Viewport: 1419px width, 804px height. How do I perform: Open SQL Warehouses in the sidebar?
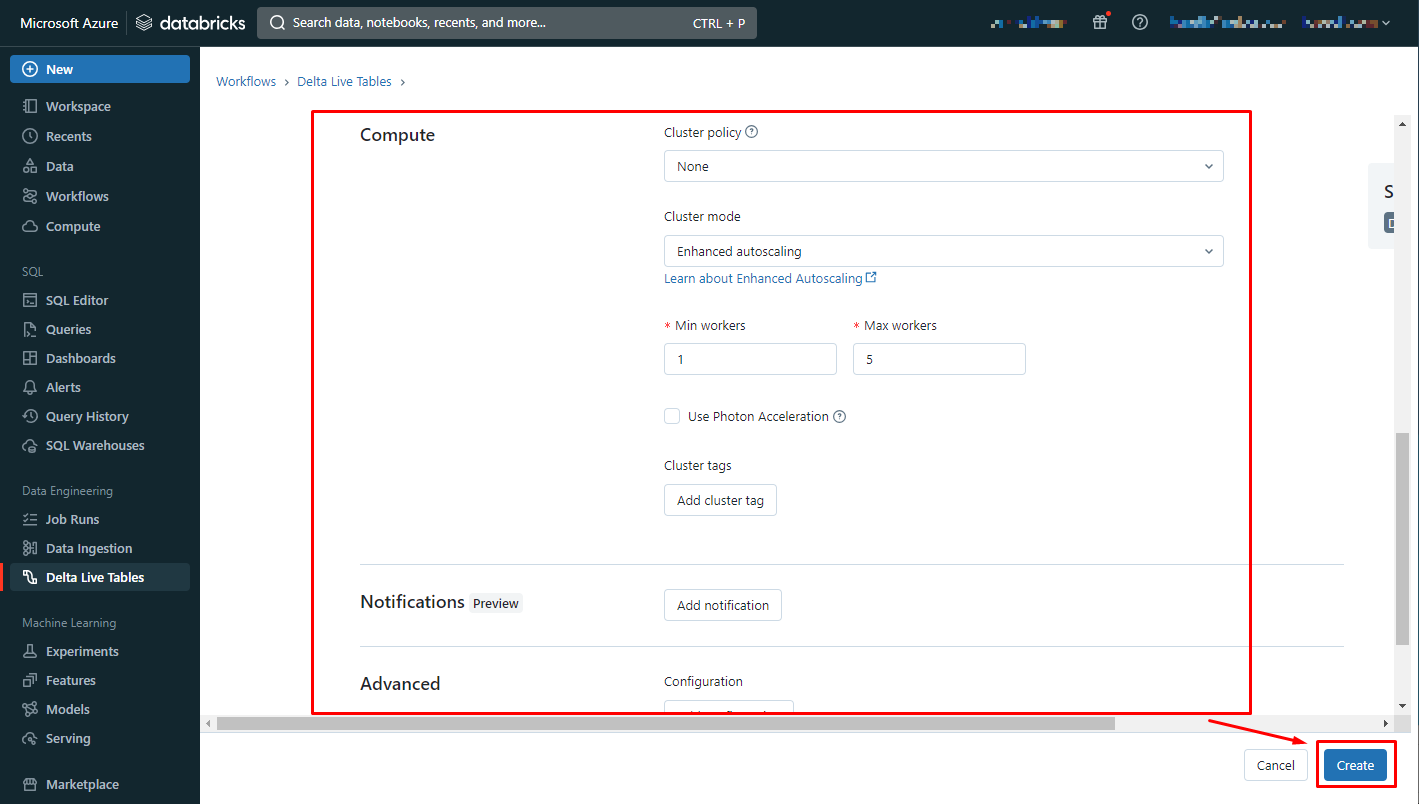[x=95, y=445]
